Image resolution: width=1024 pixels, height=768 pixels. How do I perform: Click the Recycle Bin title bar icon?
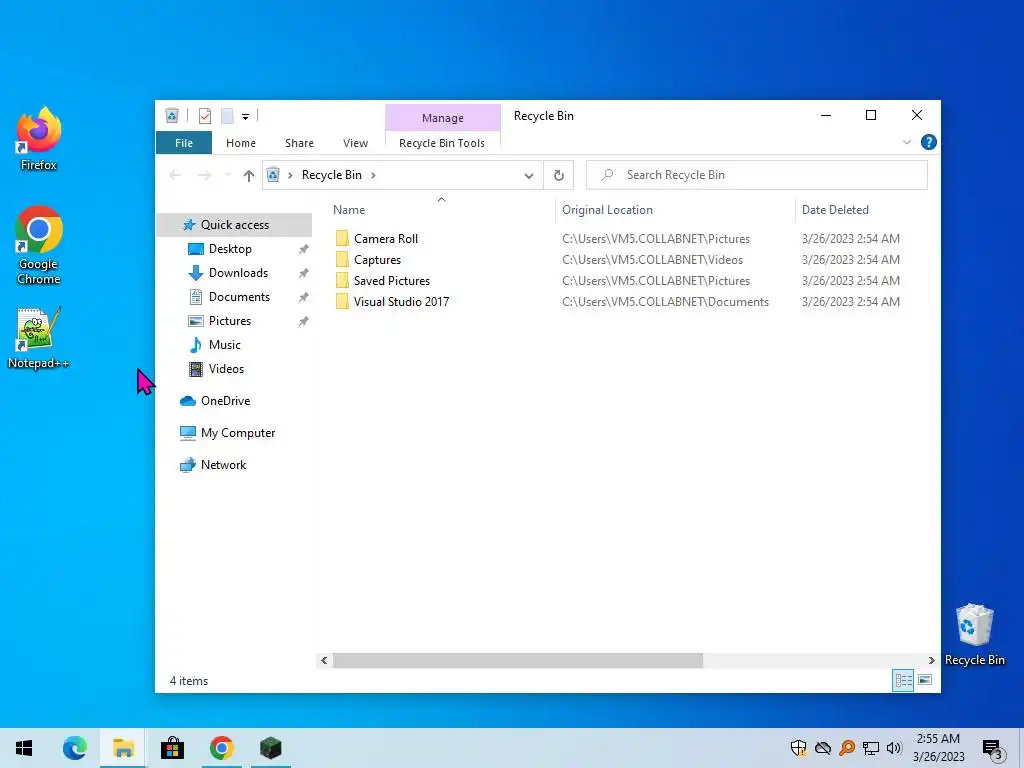tap(172, 116)
